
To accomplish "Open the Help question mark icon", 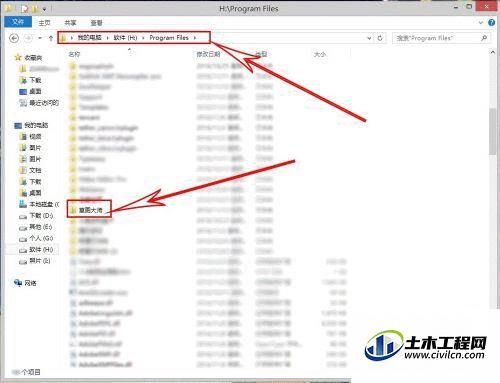I will point(491,23).
